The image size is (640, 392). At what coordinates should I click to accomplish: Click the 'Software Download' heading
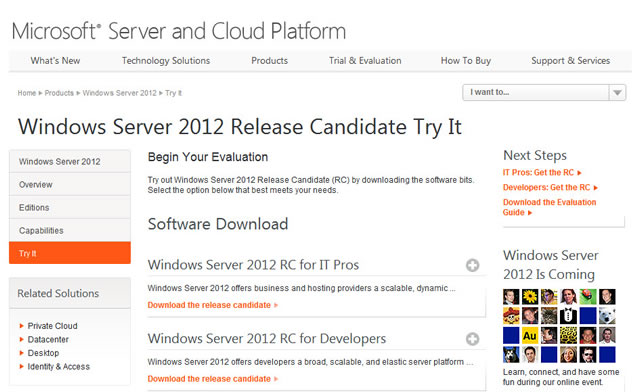tap(218, 224)
